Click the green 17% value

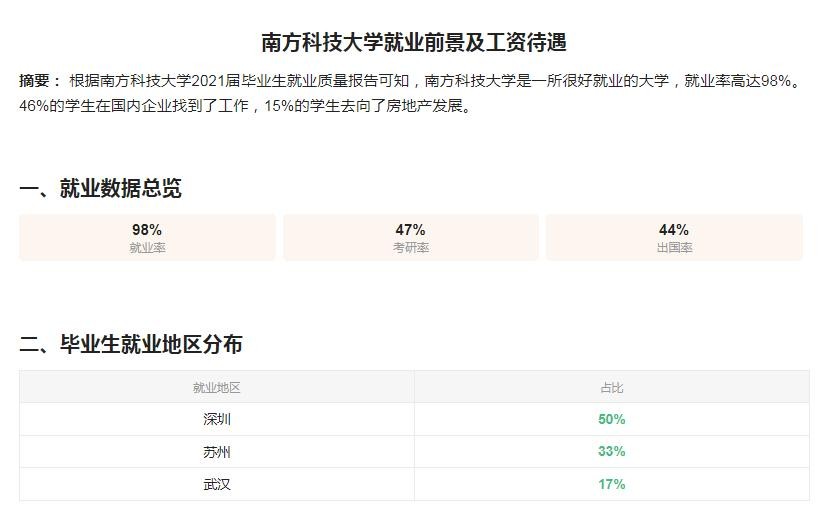[611, 484]
